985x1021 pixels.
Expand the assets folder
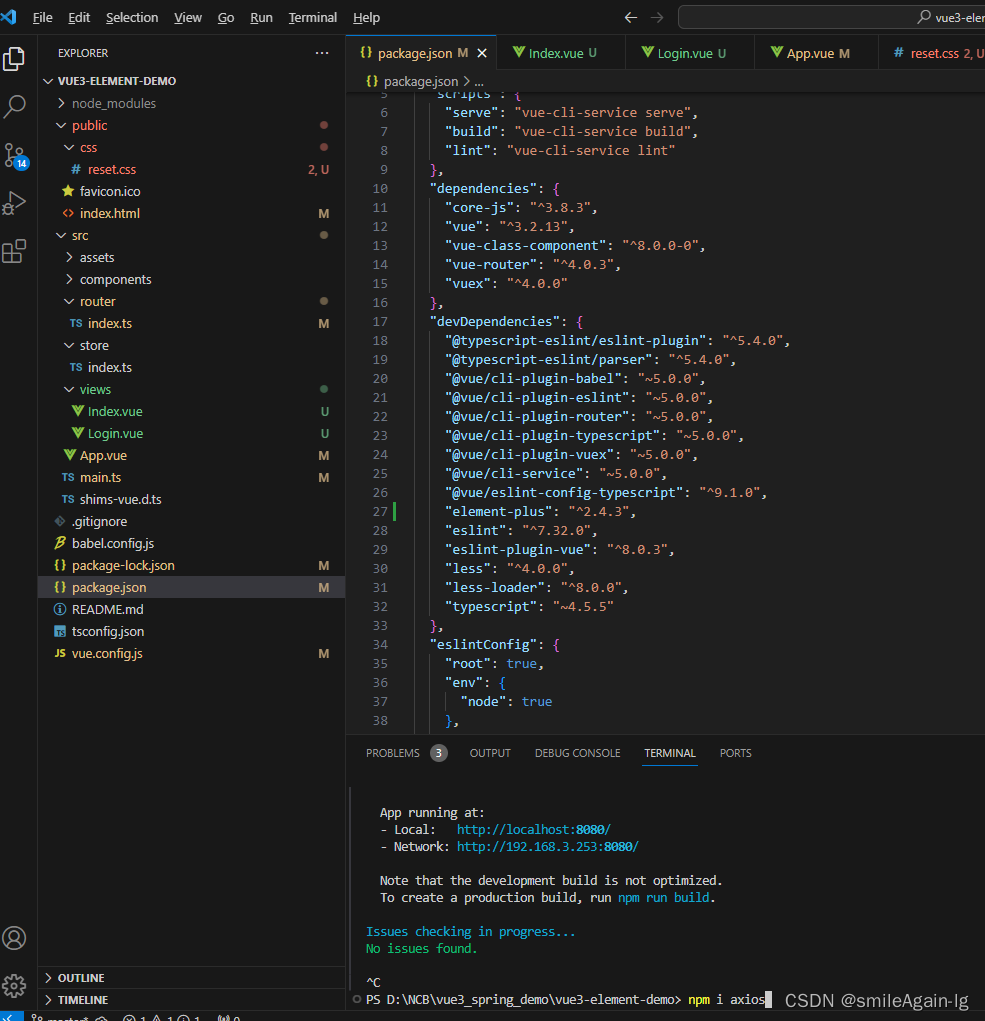(x=97, y=257)
